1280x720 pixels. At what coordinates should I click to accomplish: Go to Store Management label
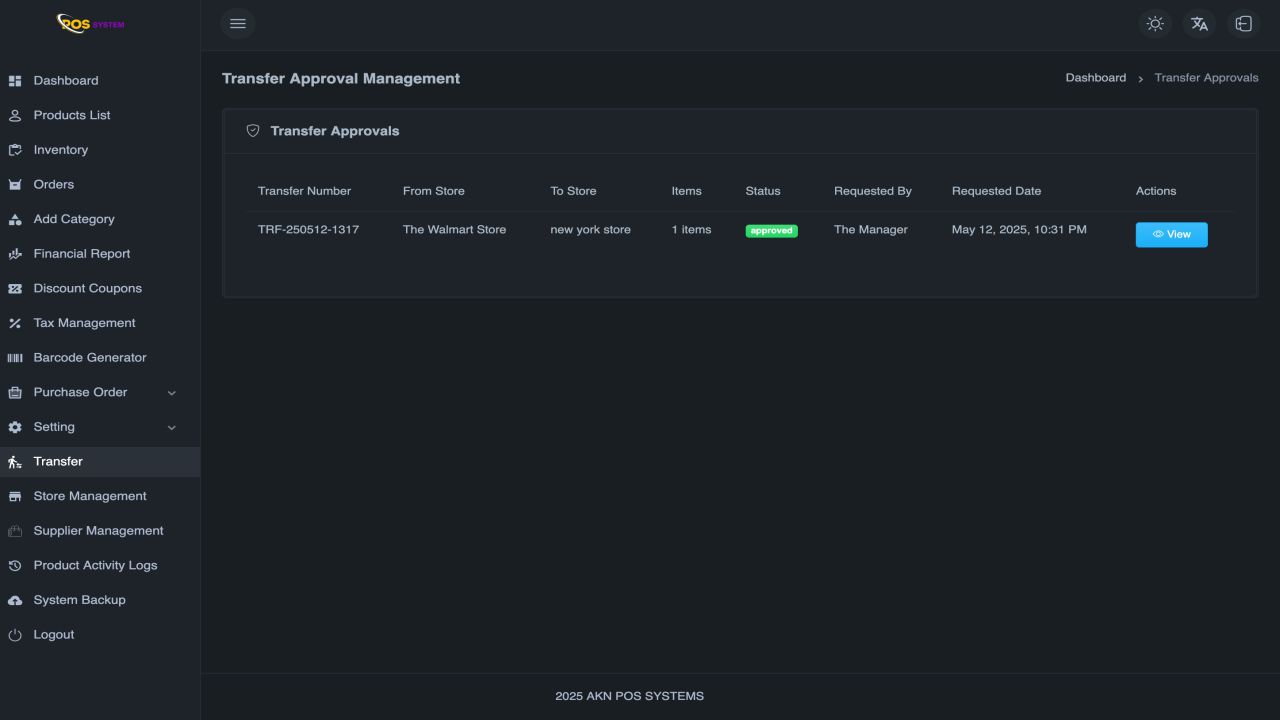pyautogui.click(x=90, y=496)
